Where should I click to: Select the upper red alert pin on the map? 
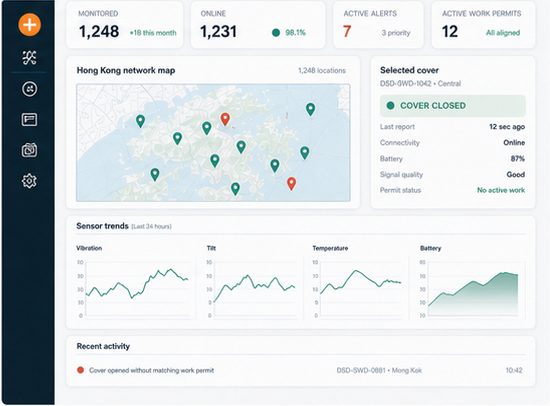point(225,119)
